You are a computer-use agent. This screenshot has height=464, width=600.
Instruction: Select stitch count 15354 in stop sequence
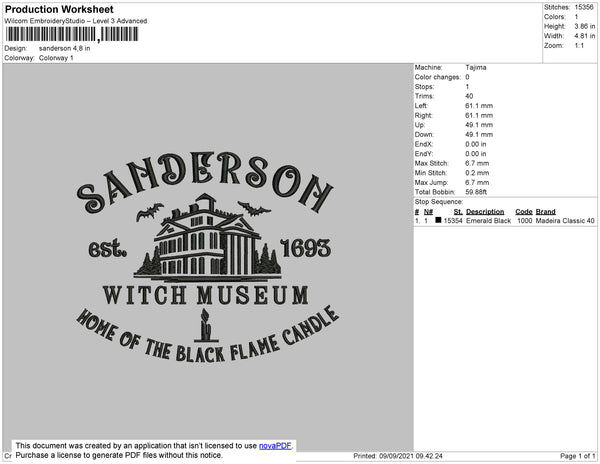[x=453, y=221]
